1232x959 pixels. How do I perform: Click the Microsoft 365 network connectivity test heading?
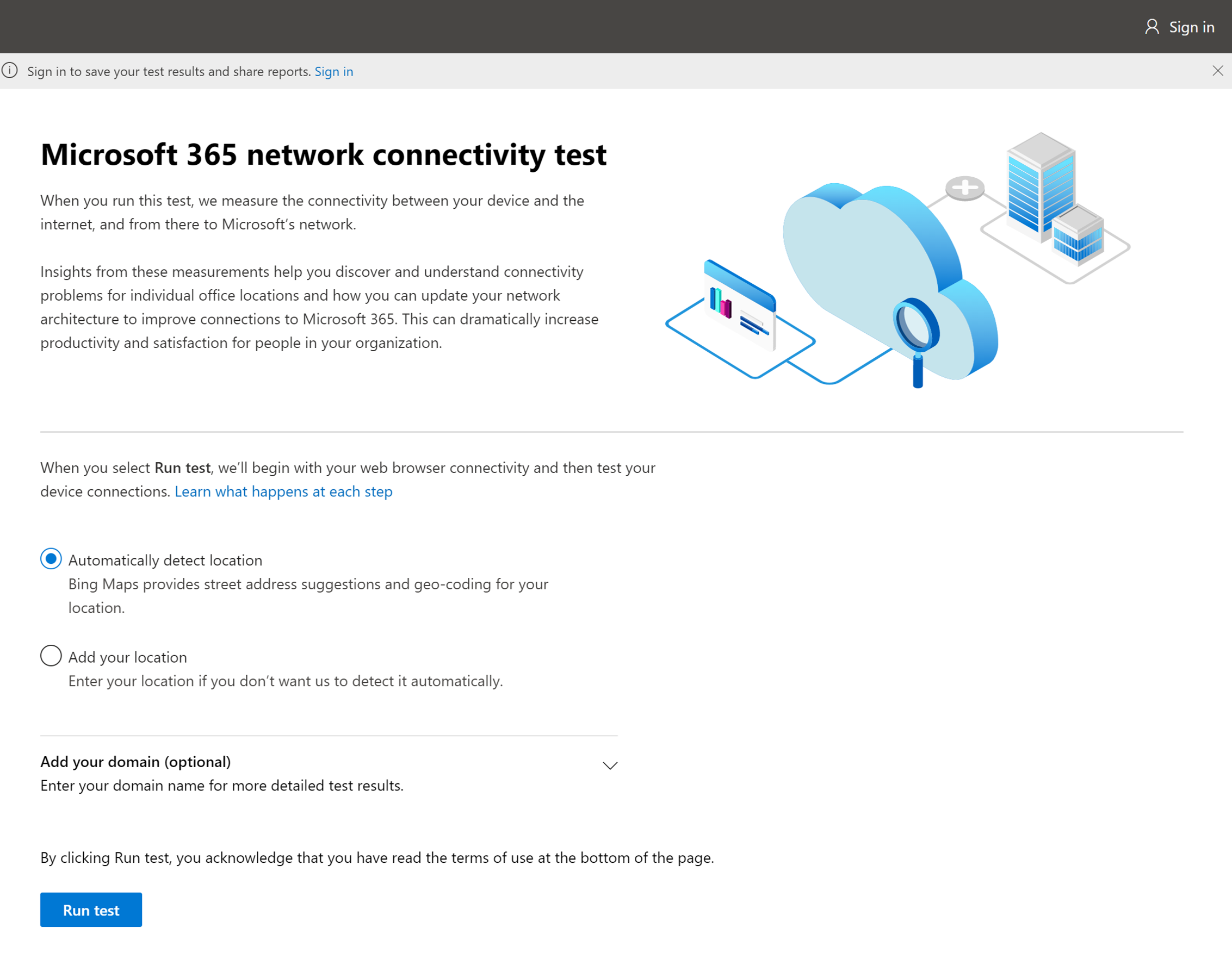click(x=323, y=154)
